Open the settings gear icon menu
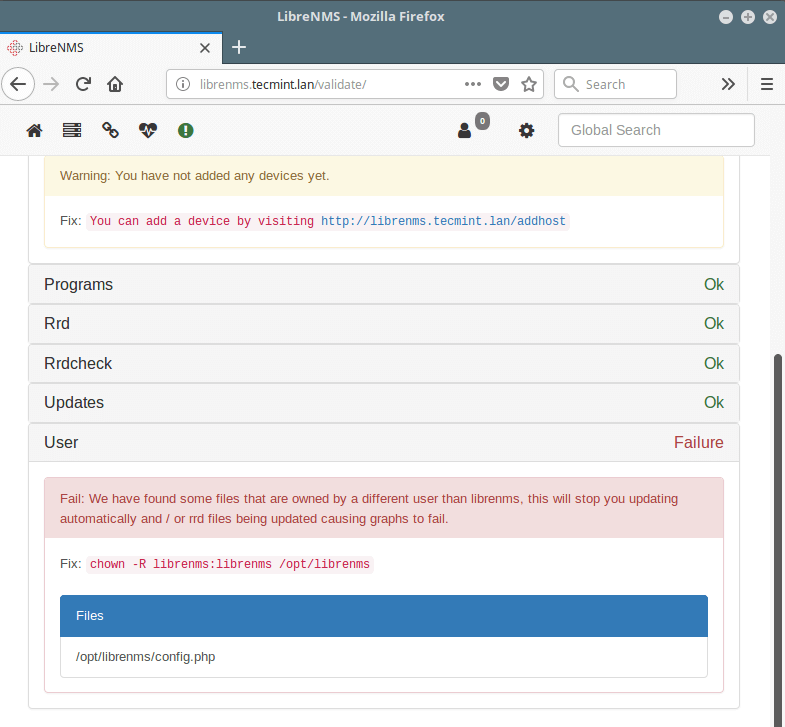 [x=526, y=131]
